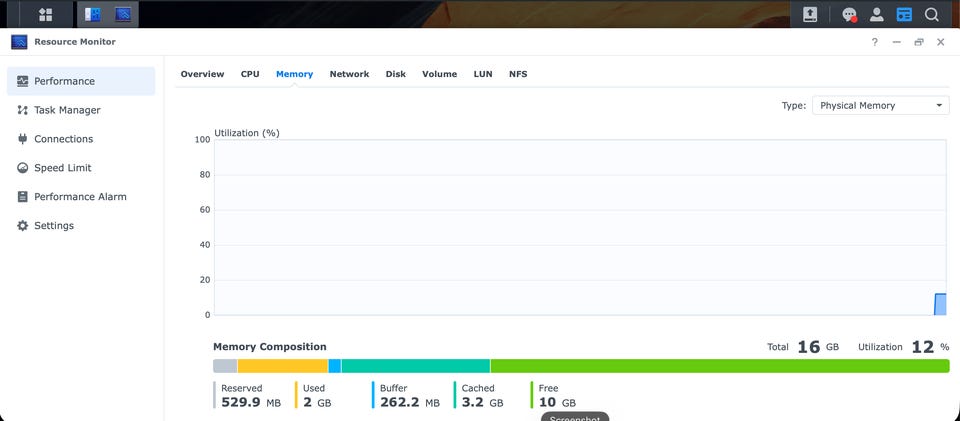Click the Settings gear icon
The image size is (960, 421).
23,226
